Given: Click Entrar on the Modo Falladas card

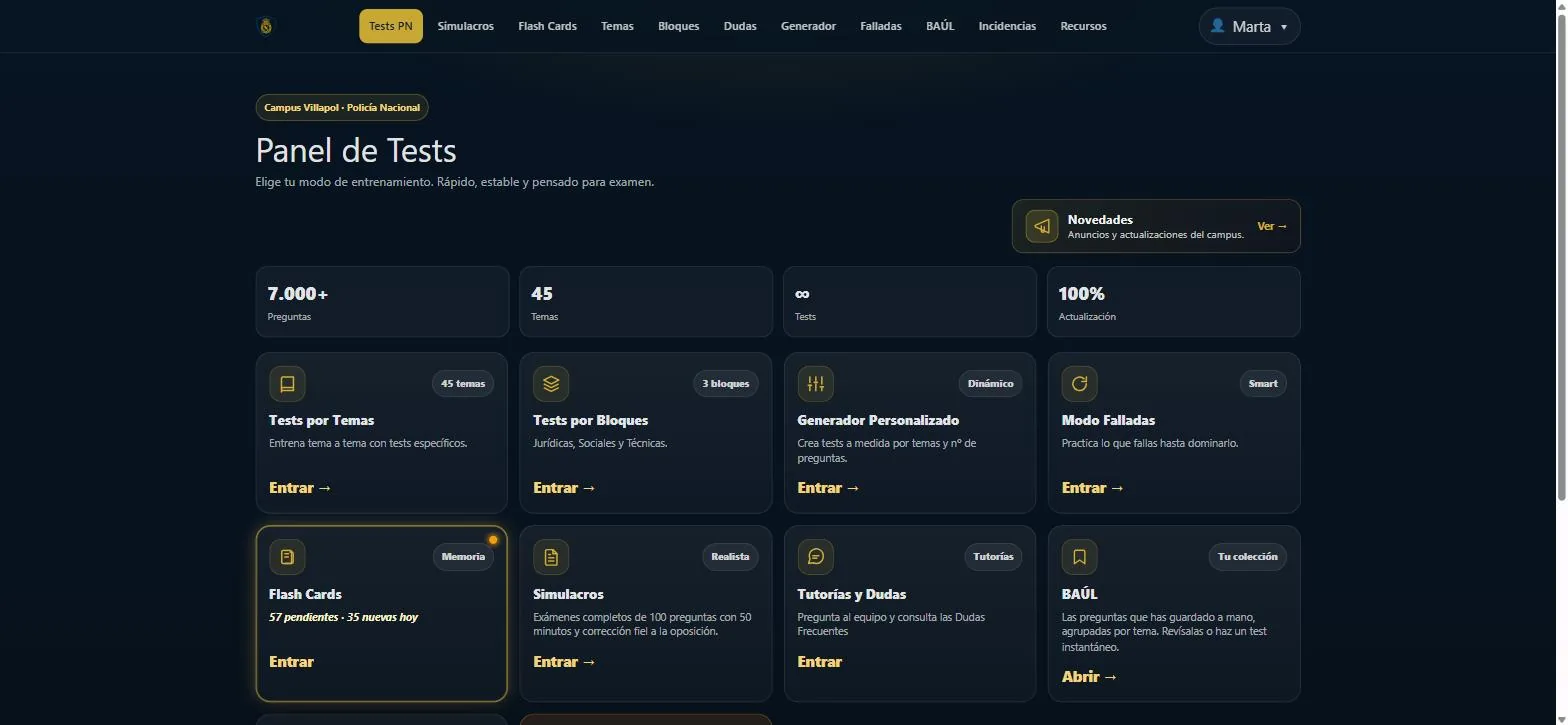Looking at the screenshot, I should 1092,488.
